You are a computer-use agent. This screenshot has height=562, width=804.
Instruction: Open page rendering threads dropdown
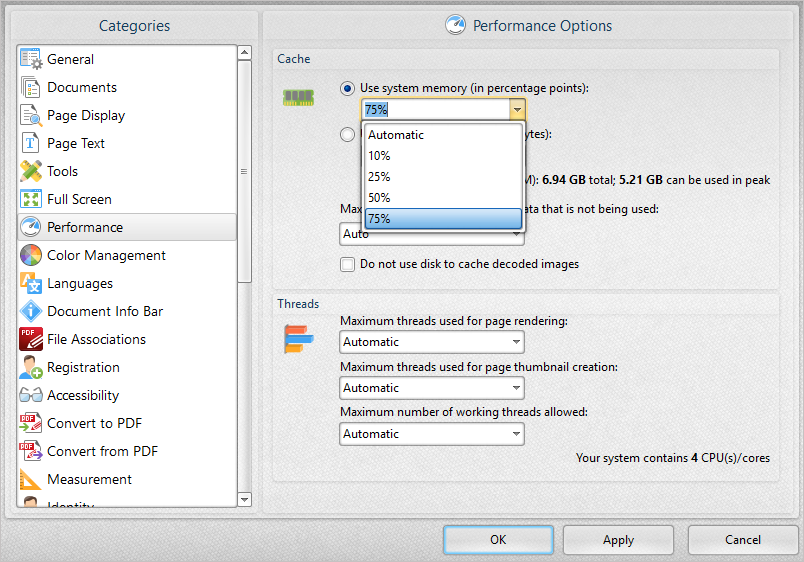431,342
